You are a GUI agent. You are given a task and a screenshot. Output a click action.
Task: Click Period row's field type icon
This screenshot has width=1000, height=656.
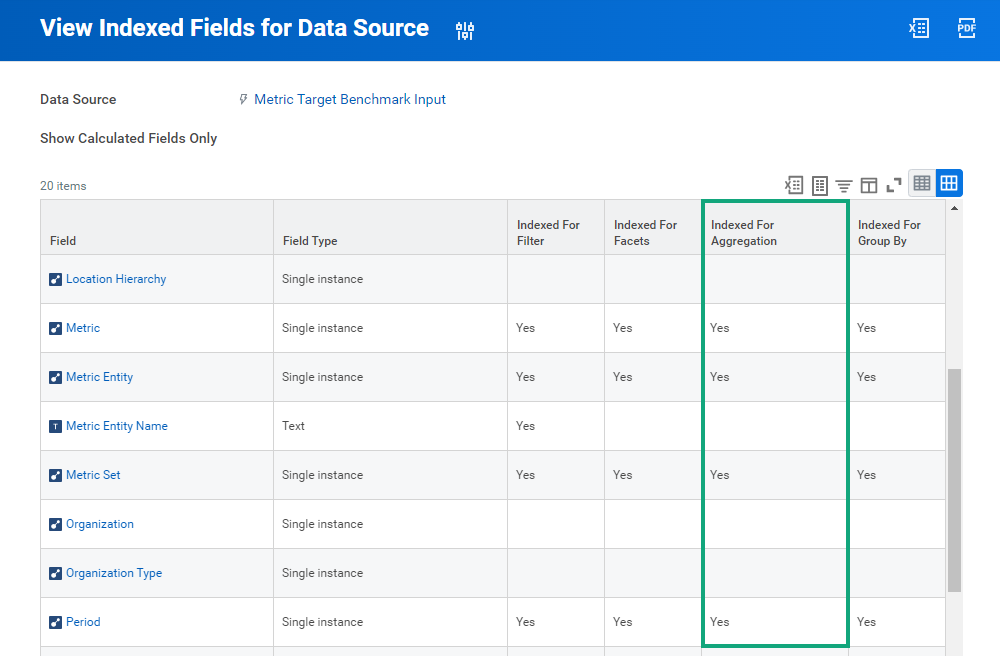tap(55, 622)
